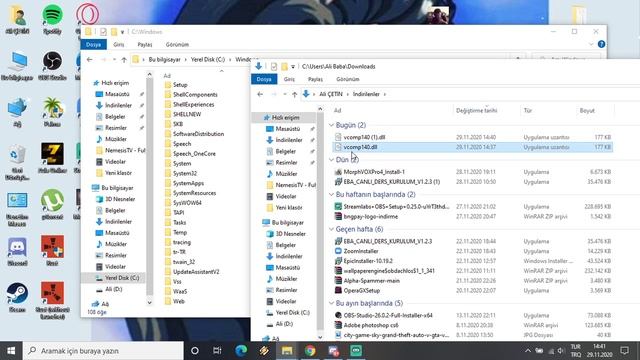Collapse Bu haftanın başlarında (2) group

[331, 194]
